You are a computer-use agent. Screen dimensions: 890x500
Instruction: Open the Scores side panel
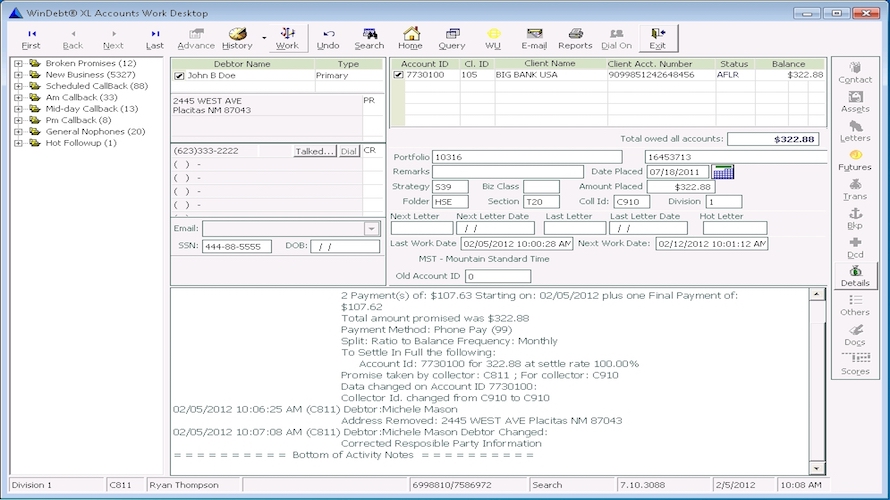coord(855,364)
